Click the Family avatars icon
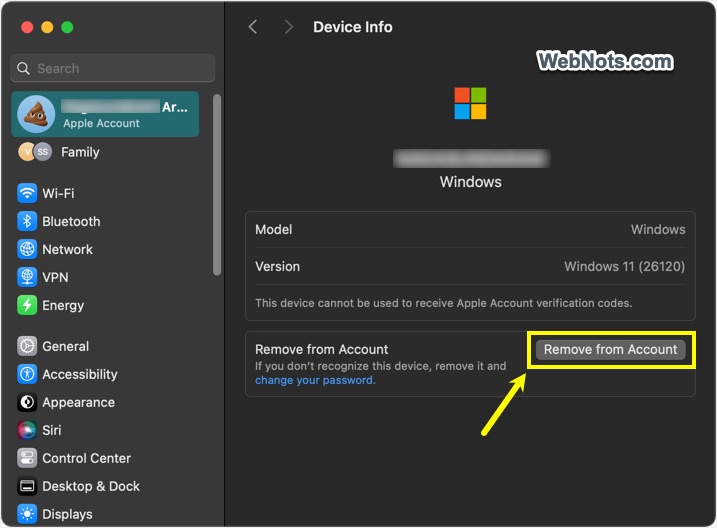 [x=35, y=152]
